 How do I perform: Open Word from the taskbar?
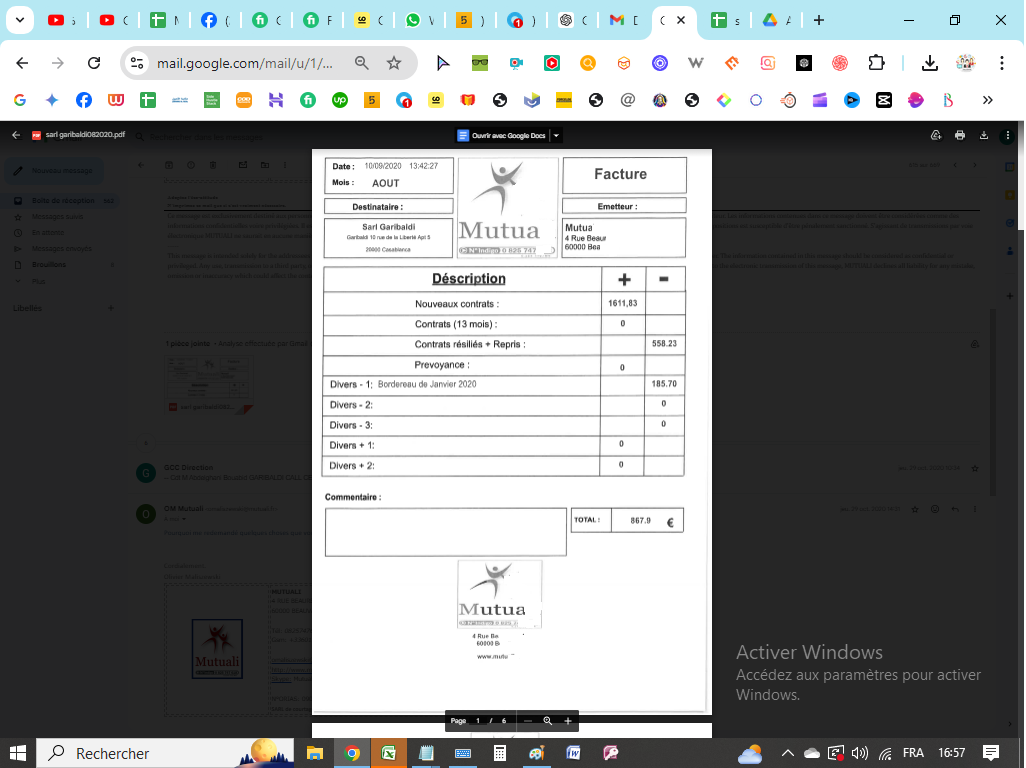pos(573,753)
